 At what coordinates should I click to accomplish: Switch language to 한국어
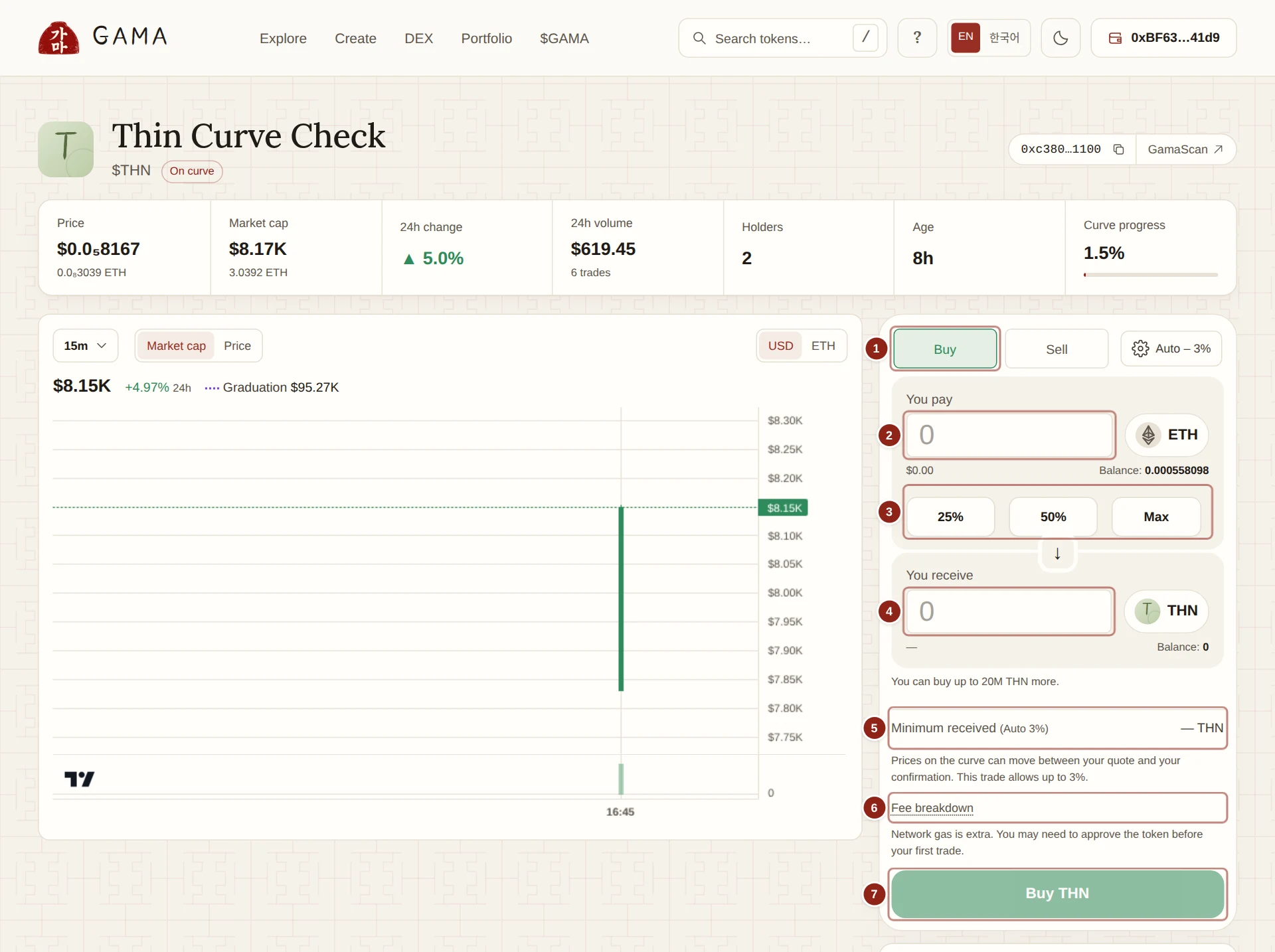[x=1004, y=38]
